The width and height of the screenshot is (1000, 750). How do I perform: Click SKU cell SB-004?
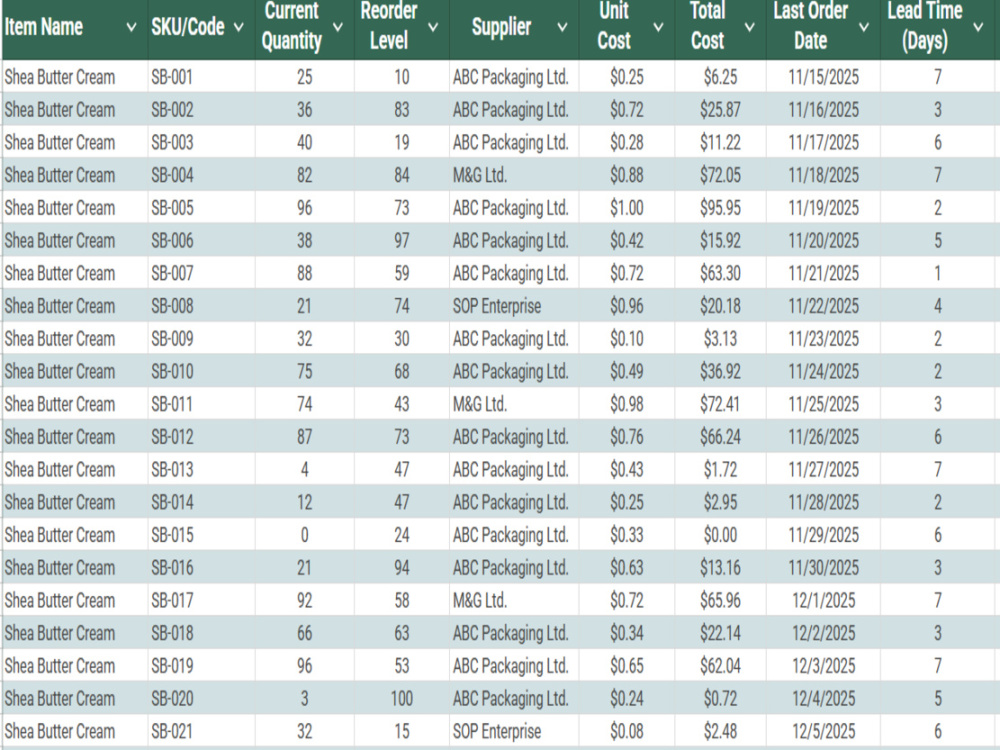[202, 175]
